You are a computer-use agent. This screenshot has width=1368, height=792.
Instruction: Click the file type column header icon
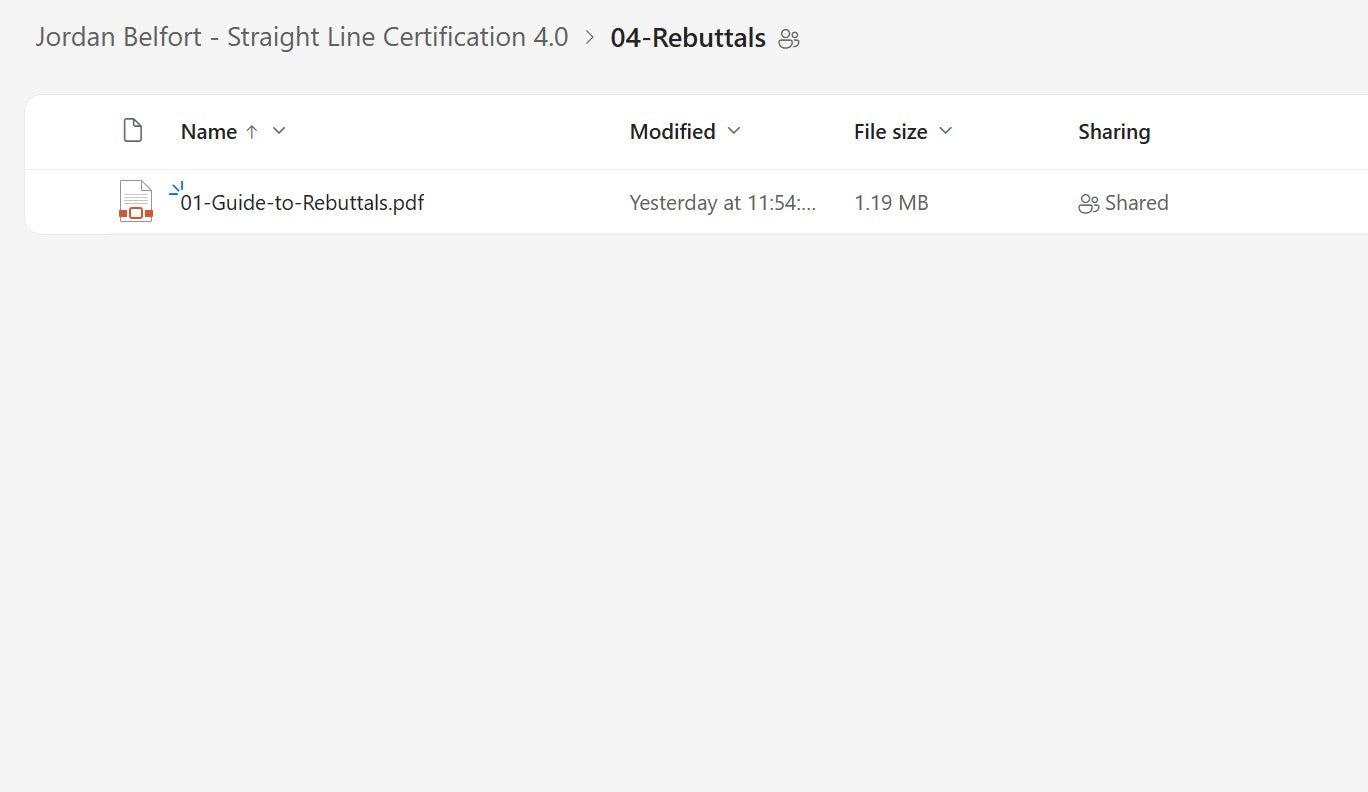pyautogui.click(x=132, y=131)
